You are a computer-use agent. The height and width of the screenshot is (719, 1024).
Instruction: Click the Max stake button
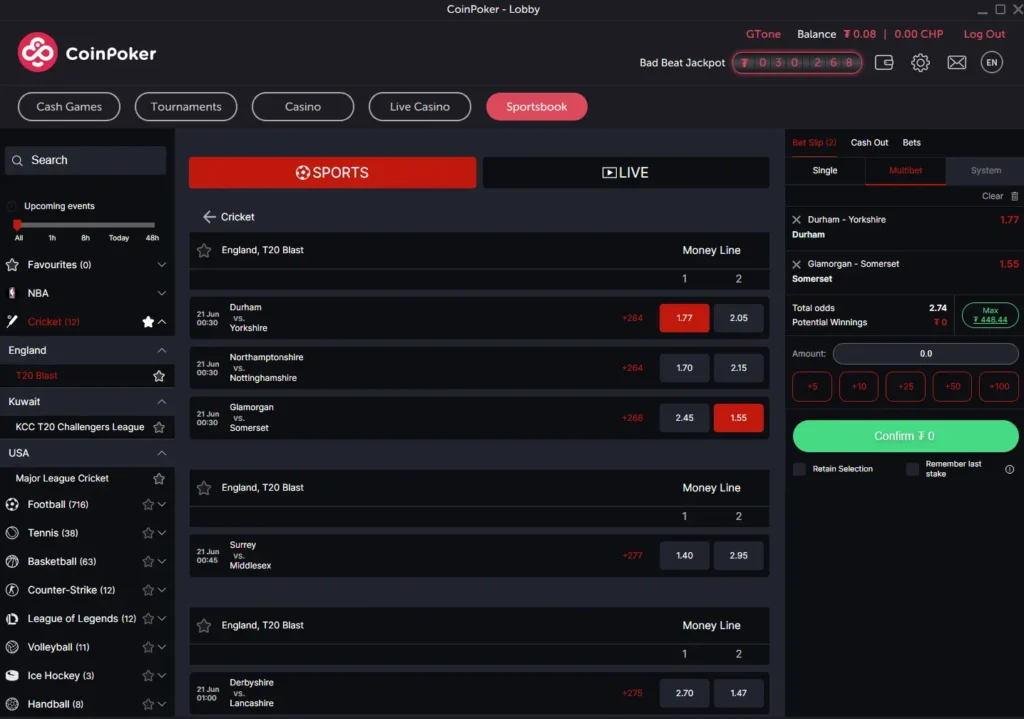(x=990, y=315)
